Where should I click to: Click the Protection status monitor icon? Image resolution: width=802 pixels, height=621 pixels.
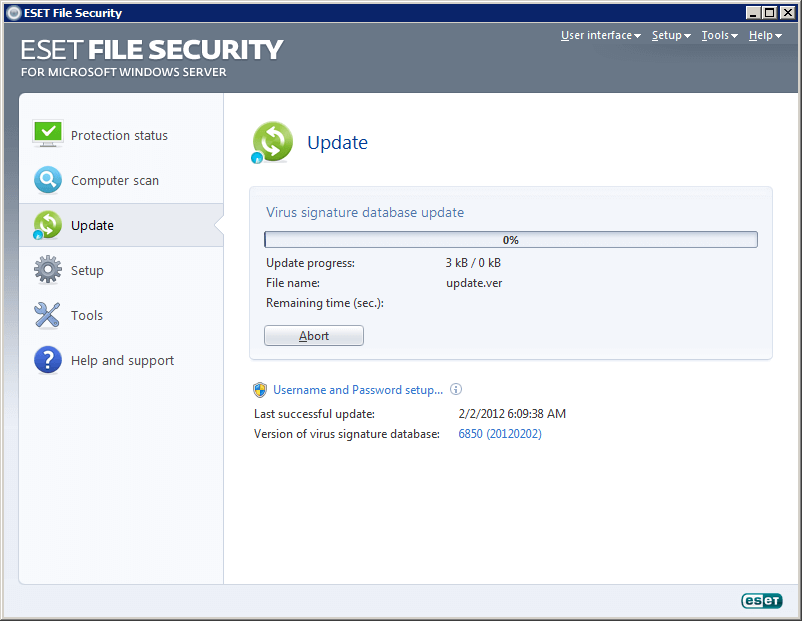[48, 134]
